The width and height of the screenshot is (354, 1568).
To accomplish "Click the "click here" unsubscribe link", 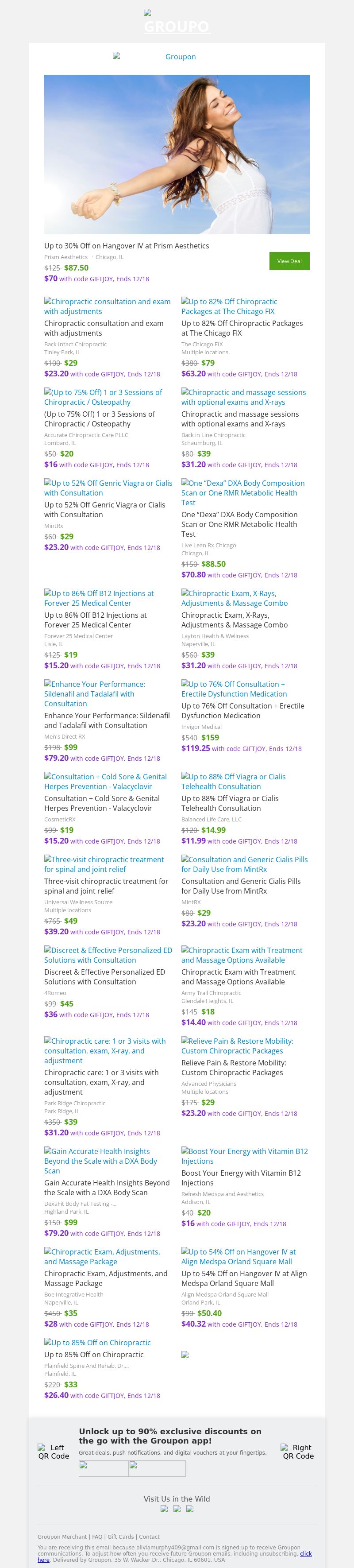I will coord(306,1553).
